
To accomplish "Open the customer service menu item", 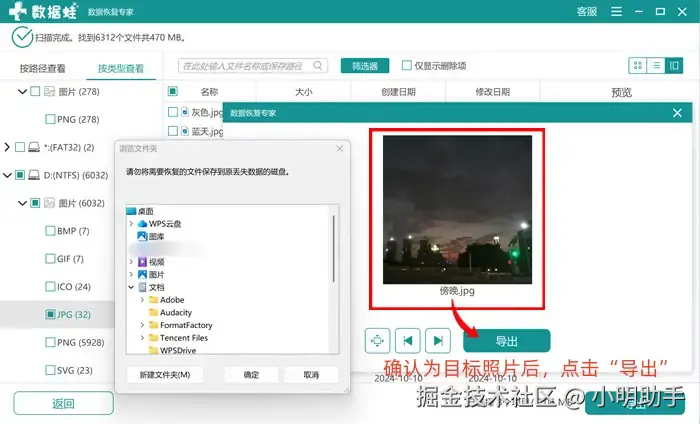I will pyautogui.click(x=587, y=12).
